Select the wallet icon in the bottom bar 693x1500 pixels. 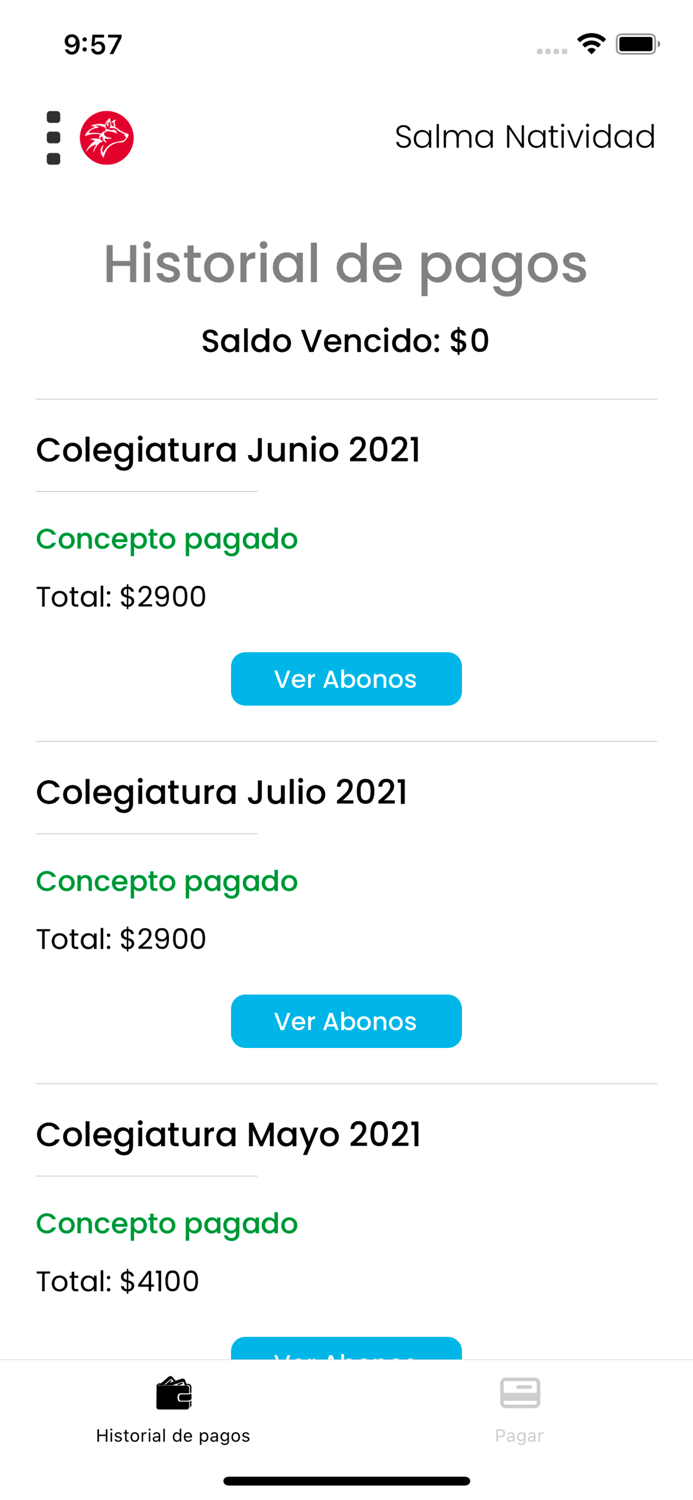(x=173, y=1391)
